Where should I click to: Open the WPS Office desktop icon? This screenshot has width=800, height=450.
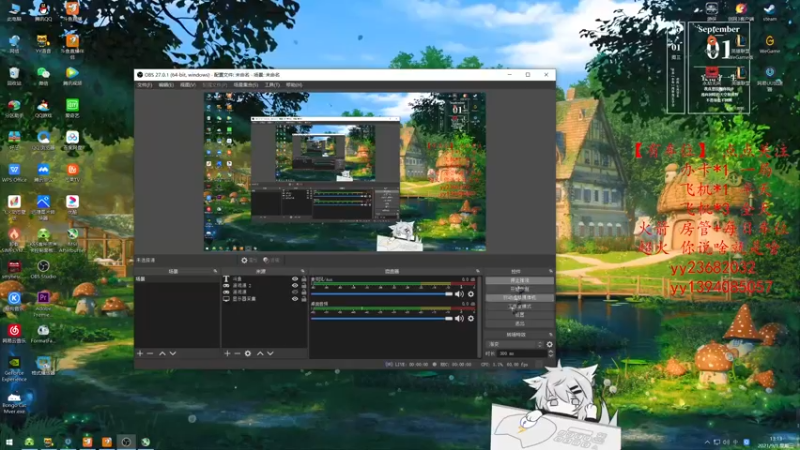pos(14,173)
